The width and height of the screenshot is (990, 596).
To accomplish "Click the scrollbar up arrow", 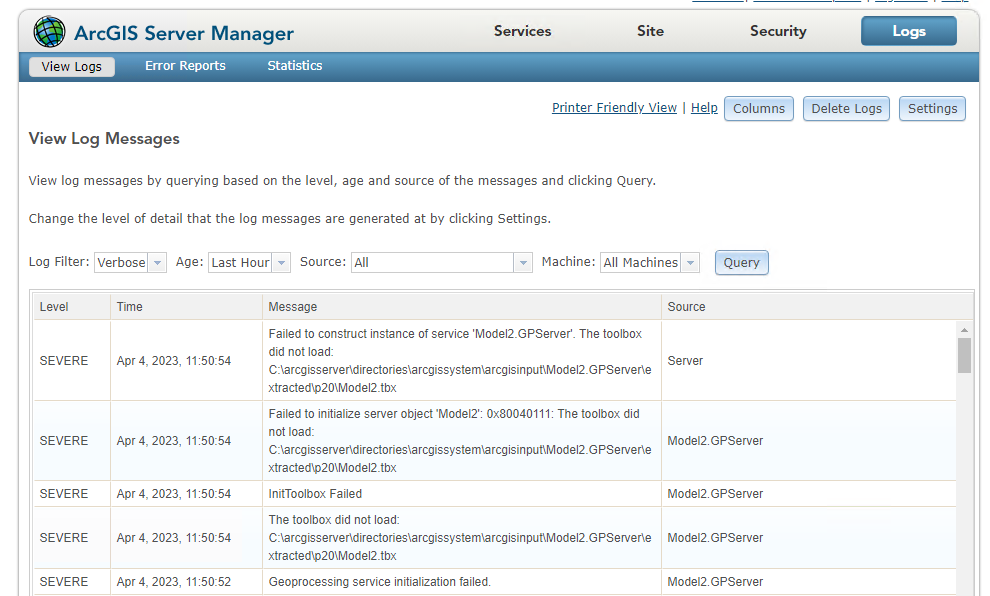I will (964, 329).
